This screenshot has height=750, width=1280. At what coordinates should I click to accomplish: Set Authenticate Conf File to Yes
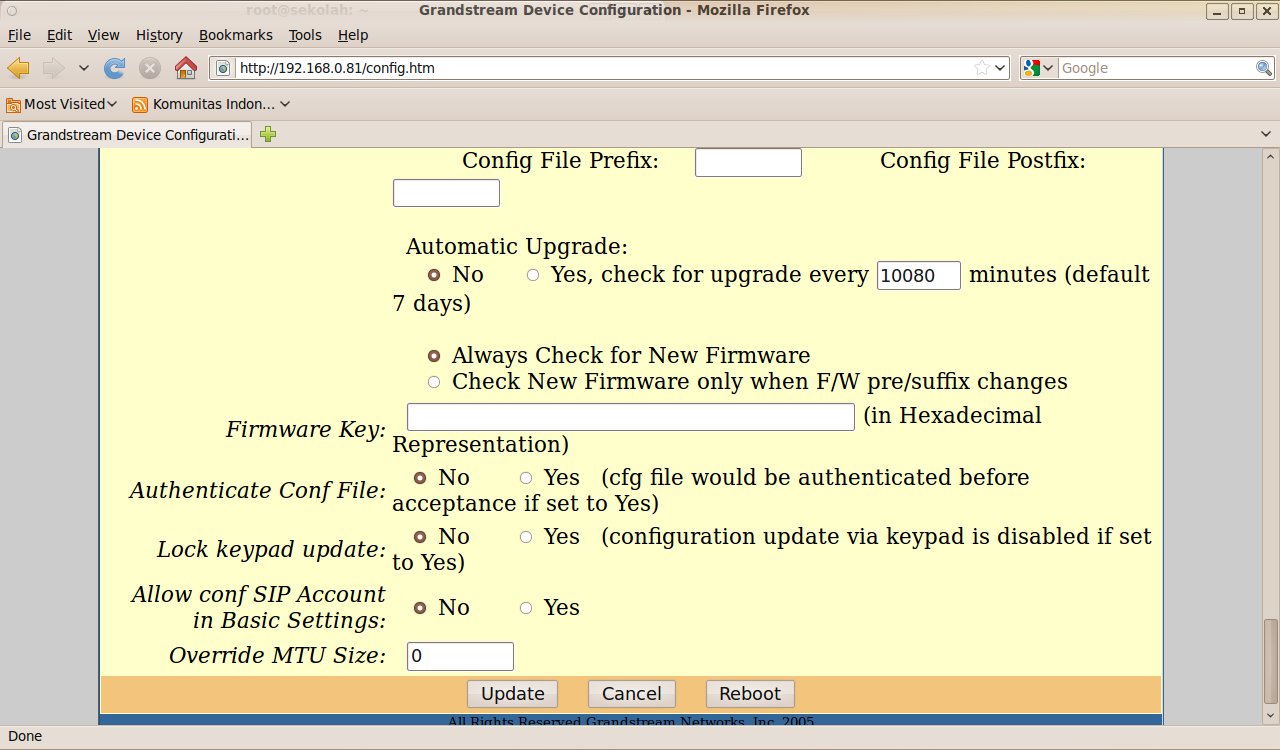click(526, 479)
